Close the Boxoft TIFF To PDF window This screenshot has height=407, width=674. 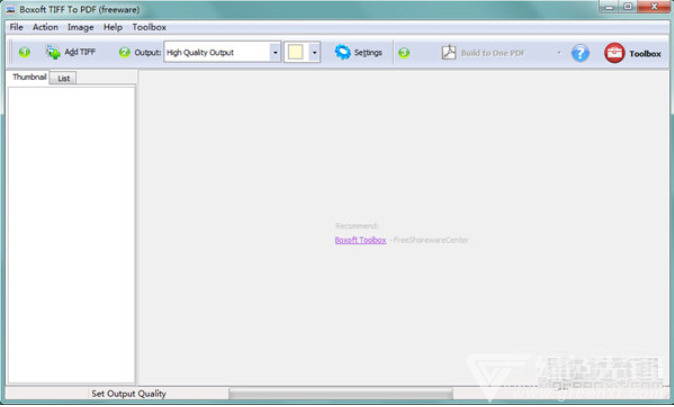click(654, 6)
